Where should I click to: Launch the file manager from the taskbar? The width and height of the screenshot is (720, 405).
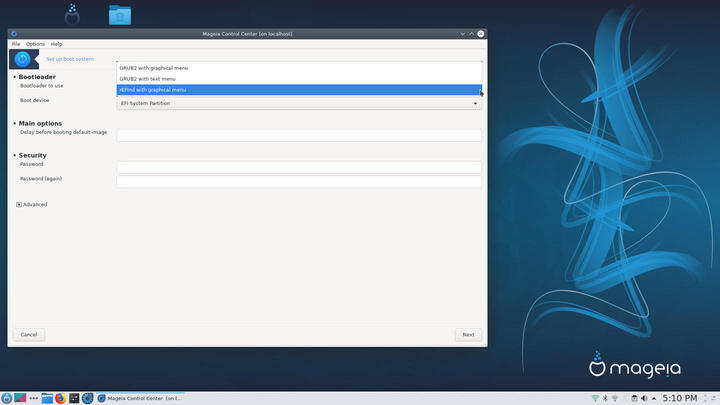pyautogui.click(x=47, y=398)
